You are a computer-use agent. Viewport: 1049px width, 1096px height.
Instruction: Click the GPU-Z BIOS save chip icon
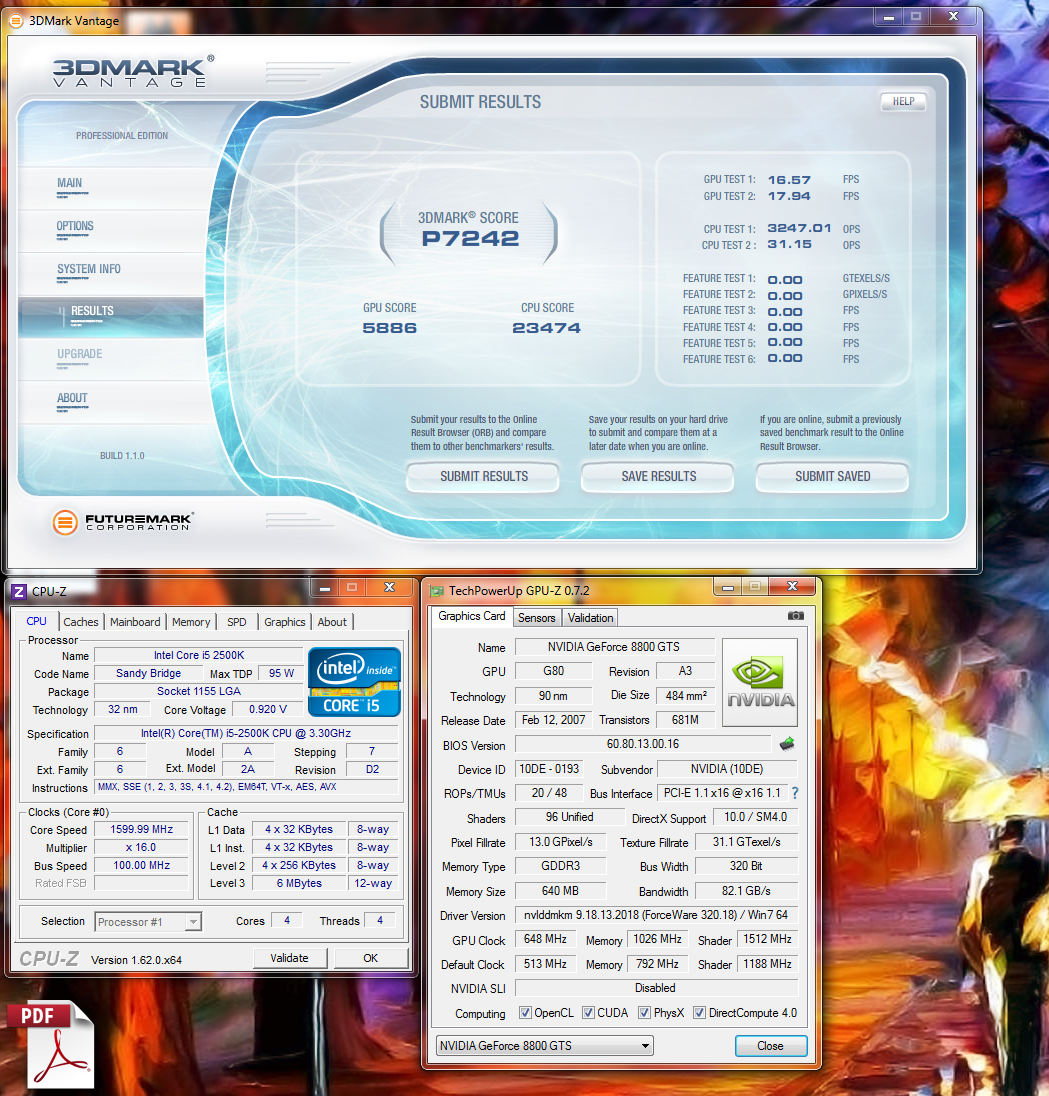click(x=787, y=744)
